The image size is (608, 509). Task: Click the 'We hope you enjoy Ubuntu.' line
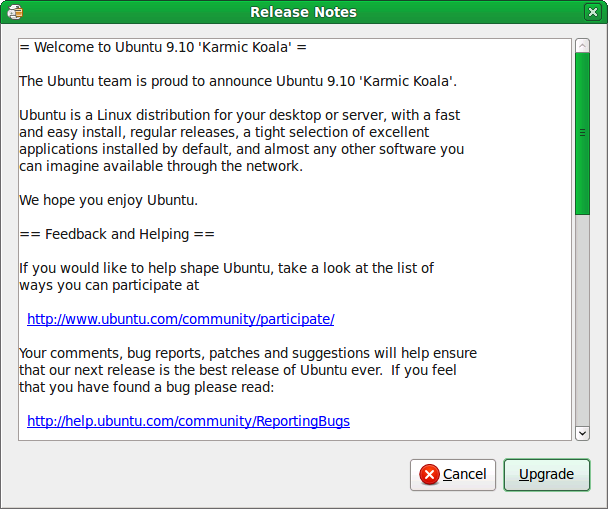tap(108, 200)
